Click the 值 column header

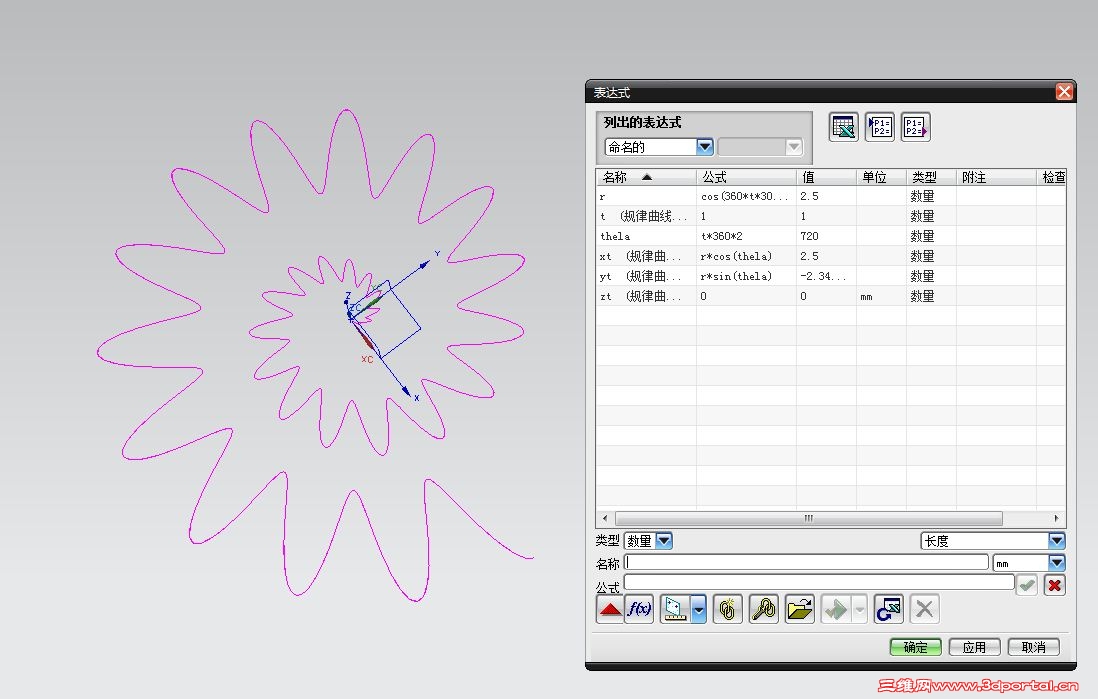(826, 177)
